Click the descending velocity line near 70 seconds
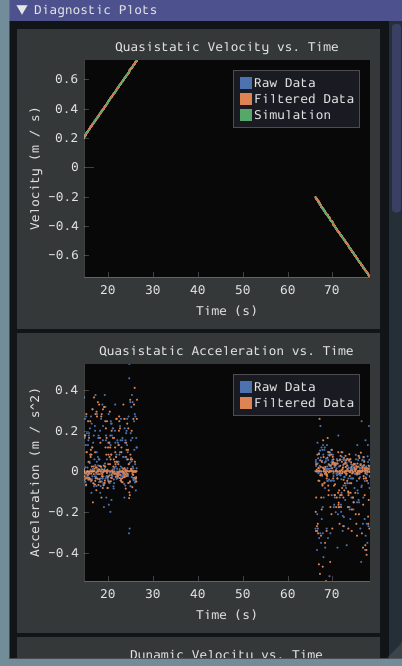 333,222
